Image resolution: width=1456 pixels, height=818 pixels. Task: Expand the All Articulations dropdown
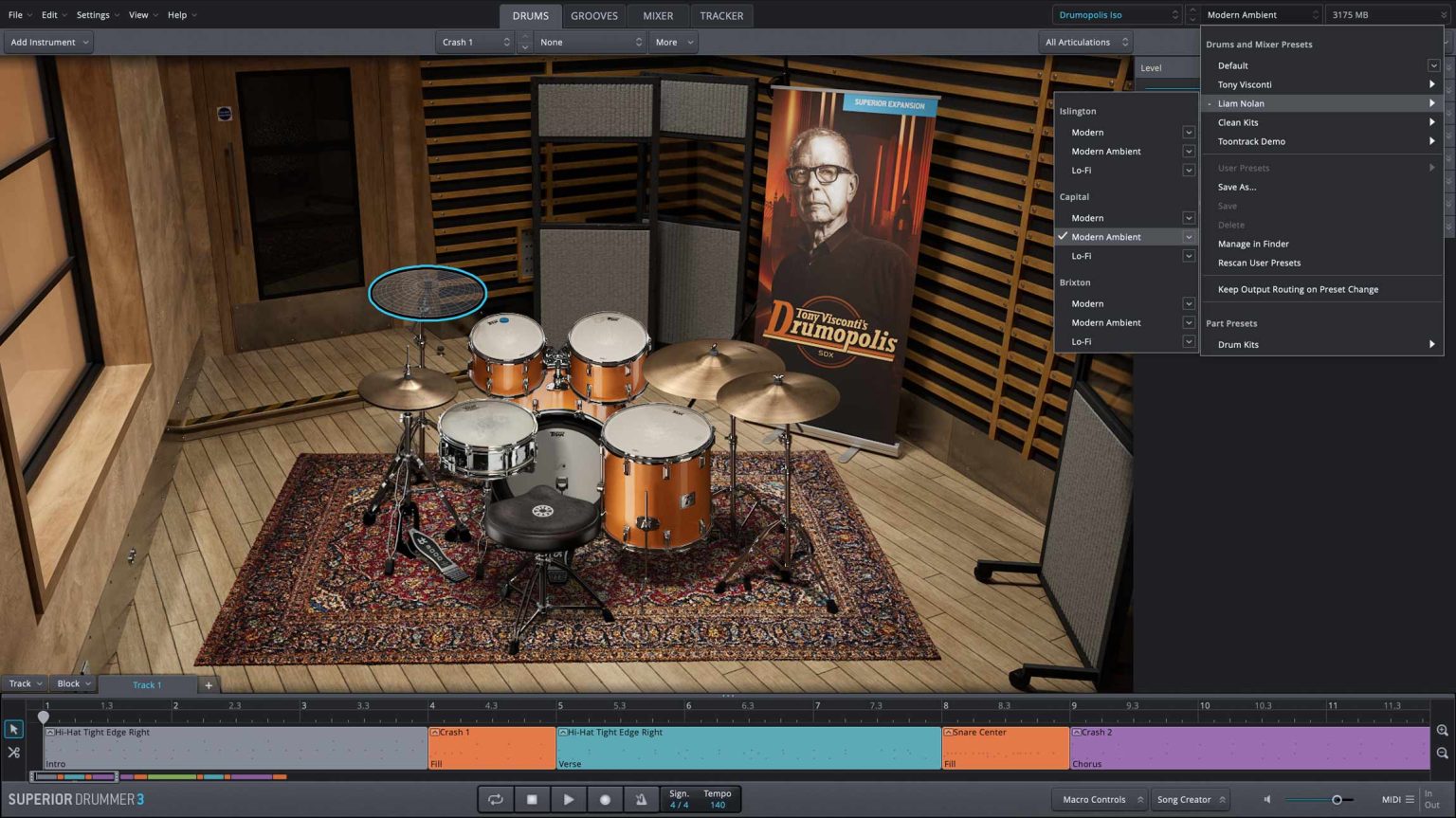1085,42
